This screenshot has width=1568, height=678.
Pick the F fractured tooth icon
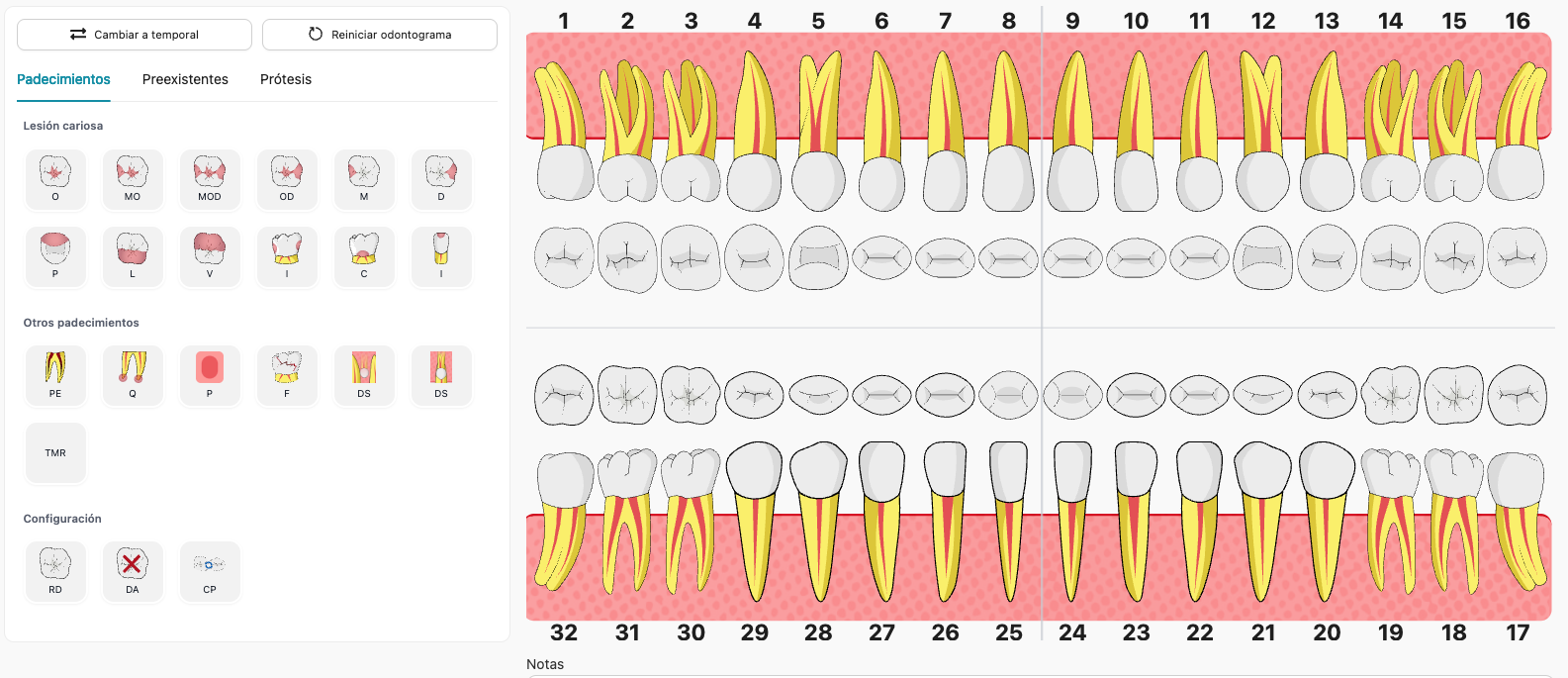point(287,374)
